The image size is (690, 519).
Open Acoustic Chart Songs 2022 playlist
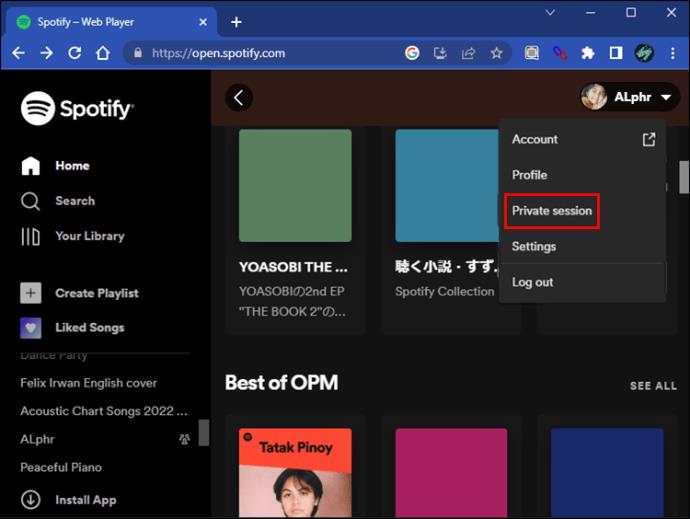[x=104, y=411]
